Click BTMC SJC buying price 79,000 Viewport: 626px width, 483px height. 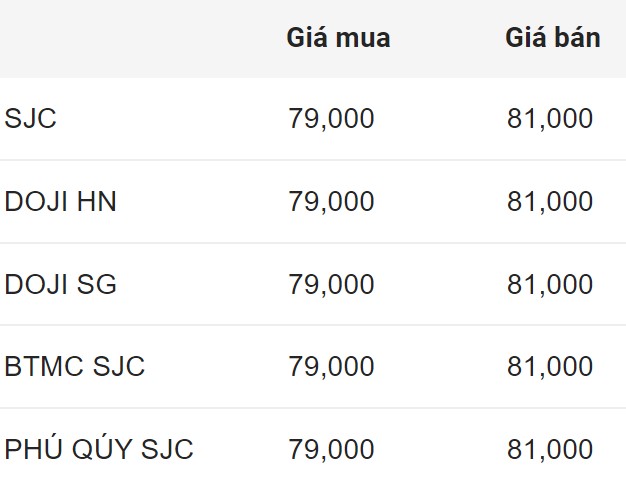[331, 367]
